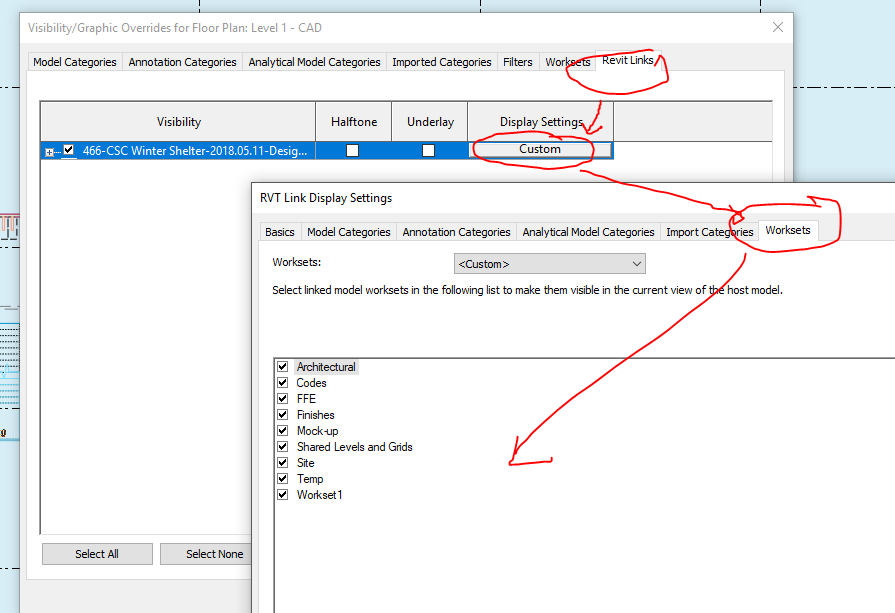Toggle the FFE workset checkbox

(283, 398)
